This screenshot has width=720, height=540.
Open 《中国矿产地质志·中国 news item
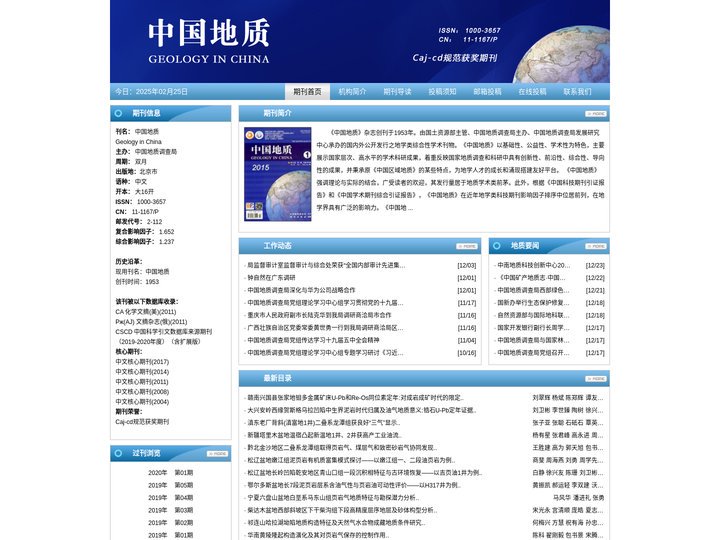[531, 278]
